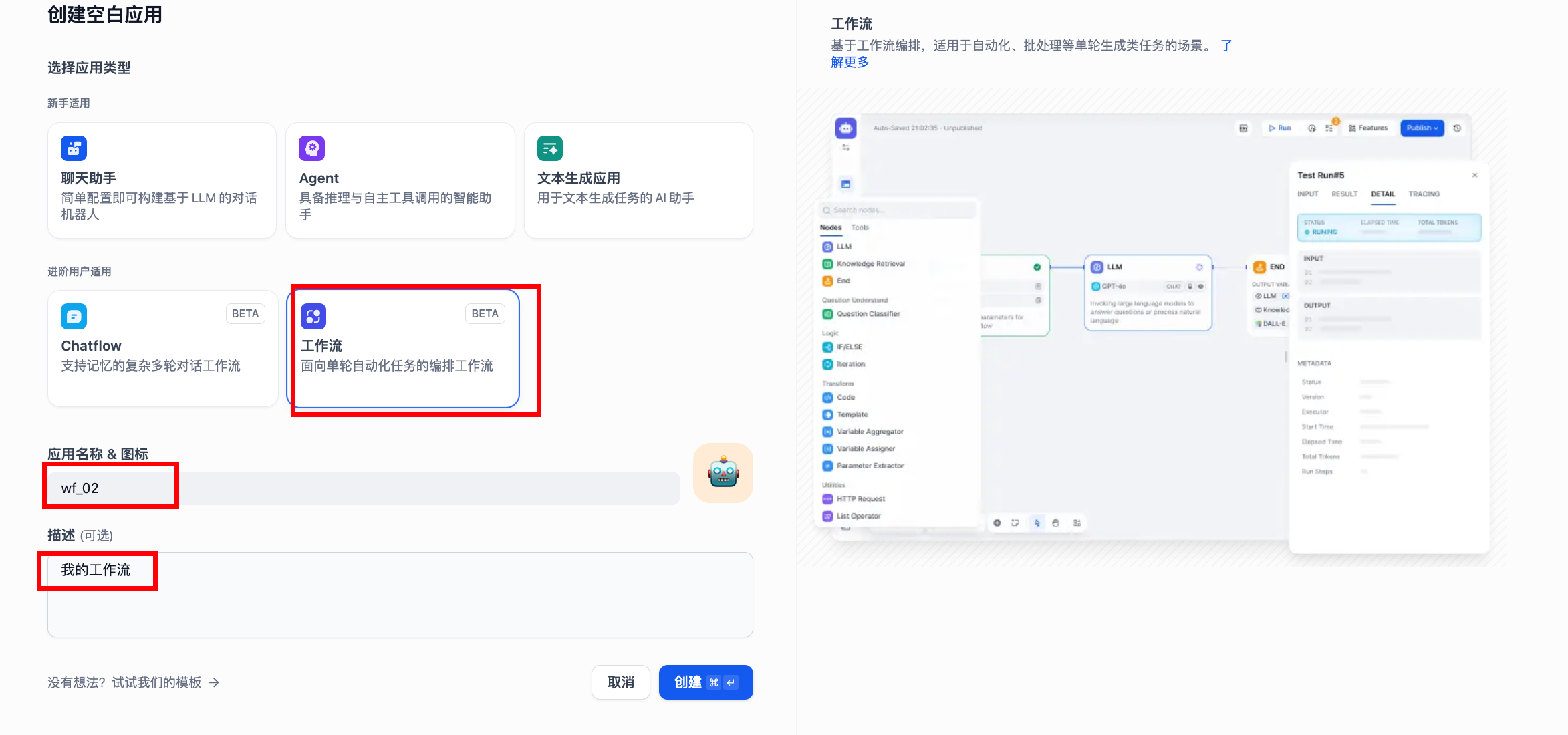Click the Nodes tab in preview node list
This screenshot has width=1568, height=735.
coord(831,227)
